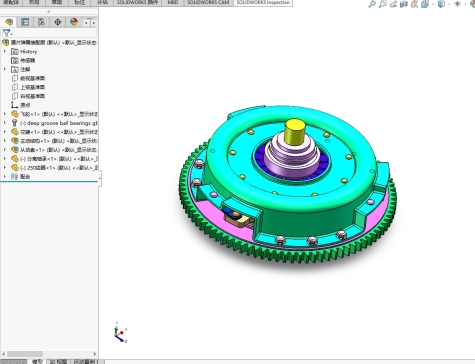Click the deep groove bearing component icon

(14, 123)
